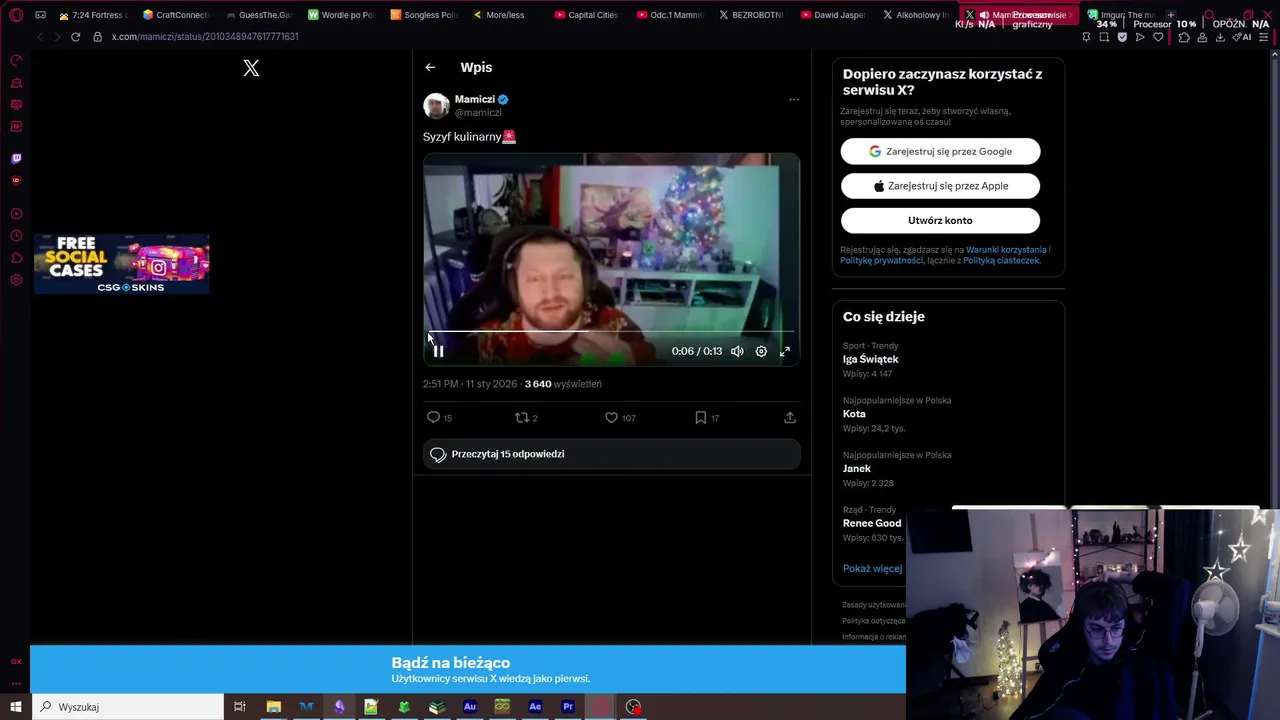Switch the video to fullscreen
1280x720 pixels.
point(785,351)
